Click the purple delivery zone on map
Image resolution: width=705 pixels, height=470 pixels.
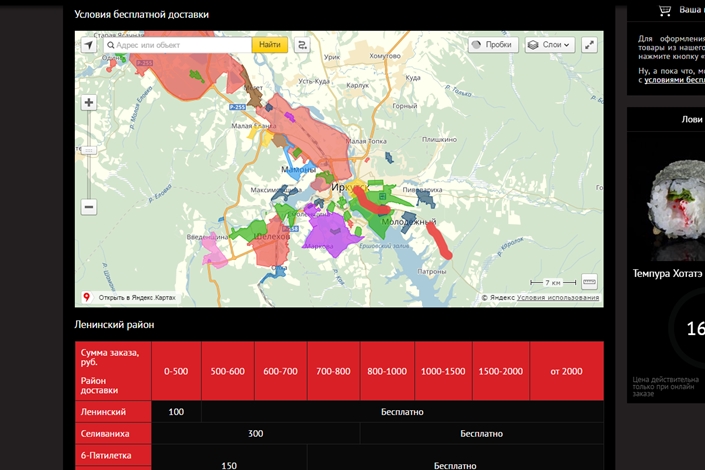coord(328,237)
